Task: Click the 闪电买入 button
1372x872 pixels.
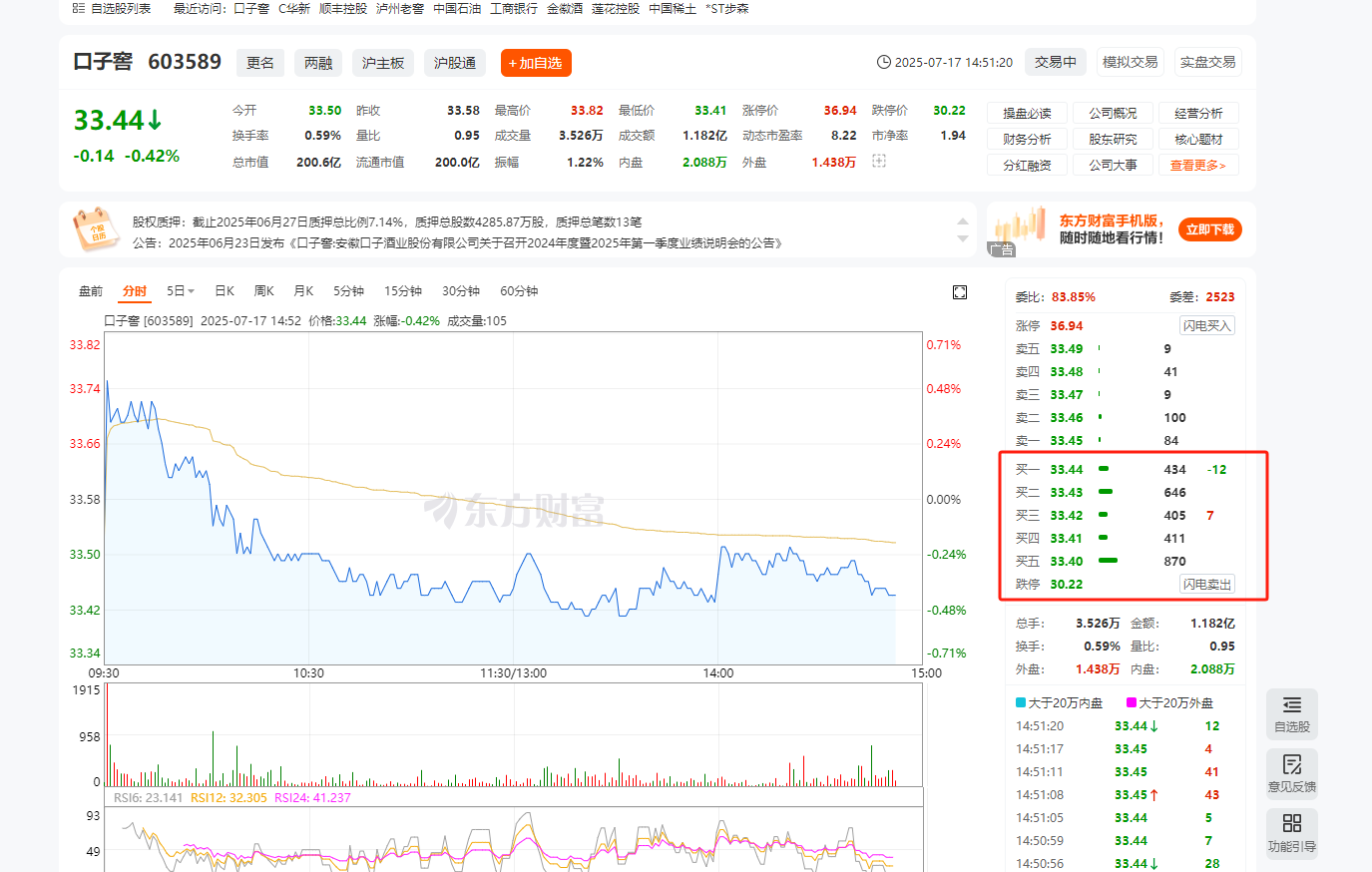Action: coord(1207,325)
